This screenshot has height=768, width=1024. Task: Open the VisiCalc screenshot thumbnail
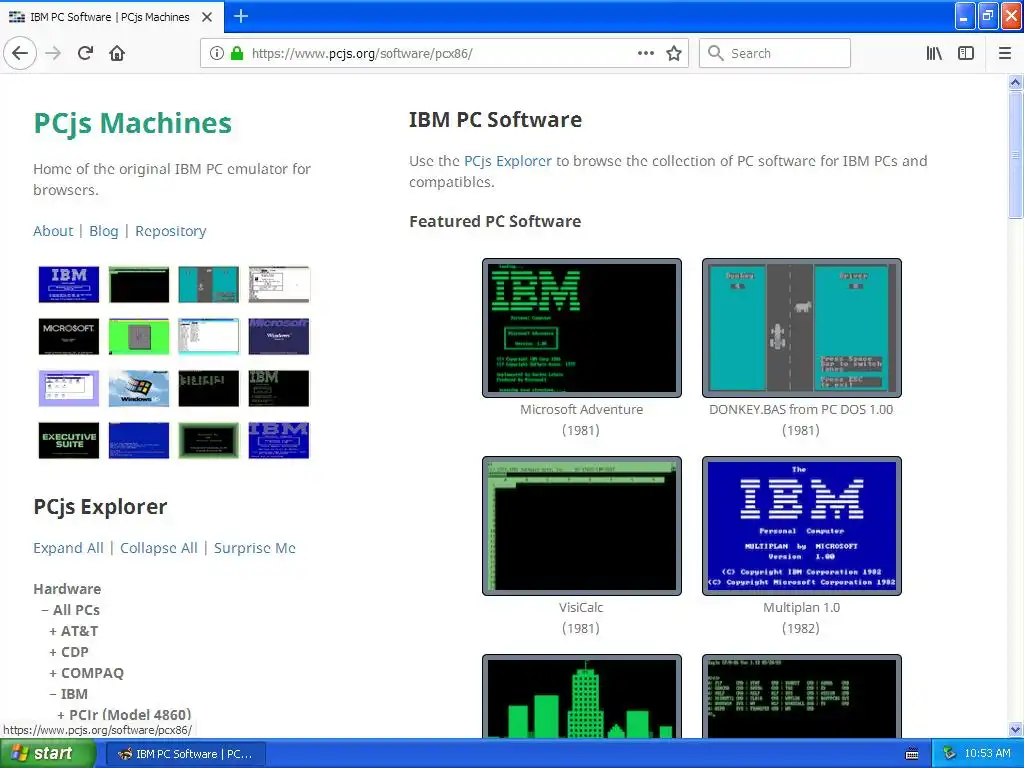click(x=582, y=526)
